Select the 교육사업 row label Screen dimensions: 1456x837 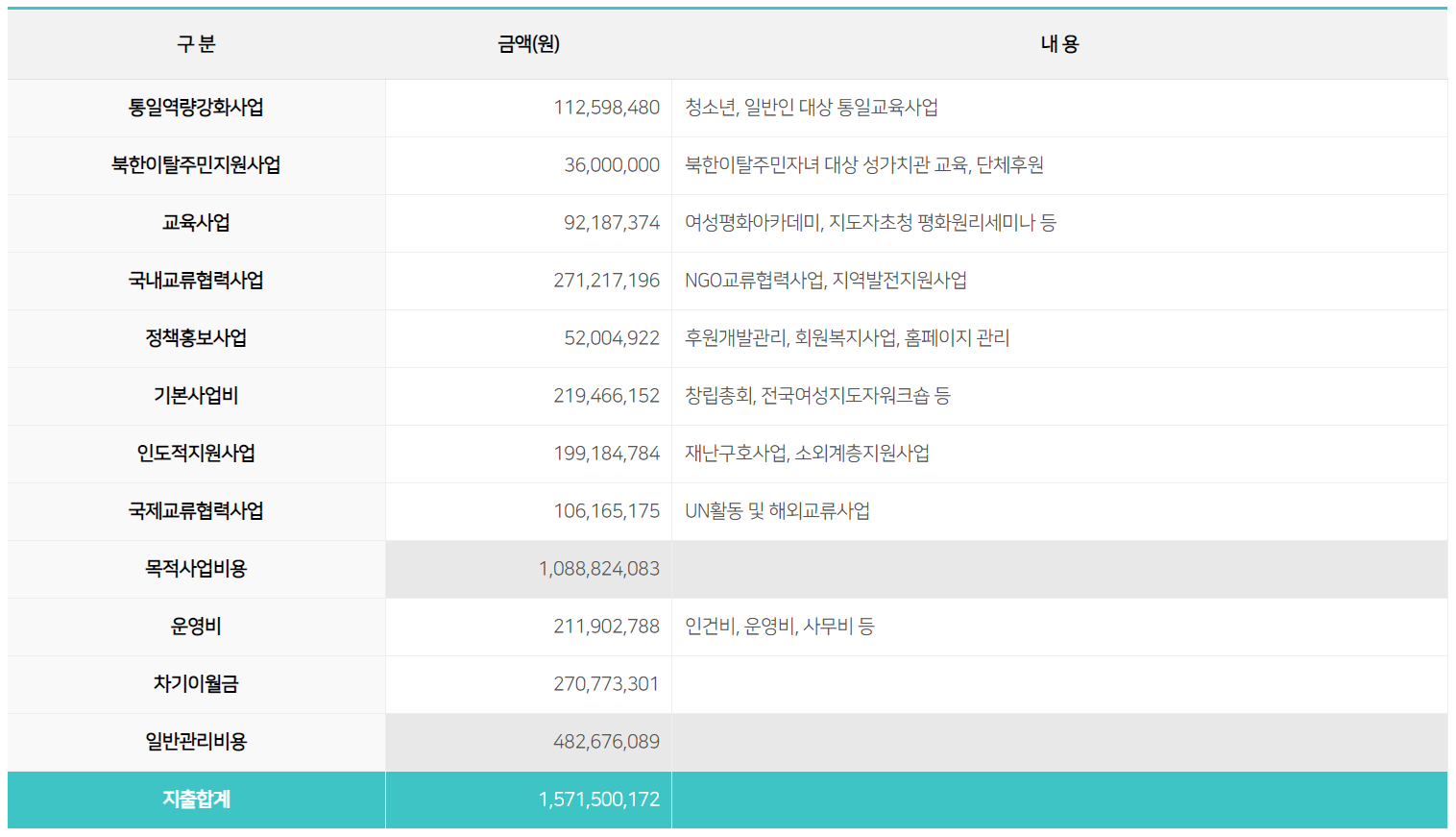(x=196, y=223)
